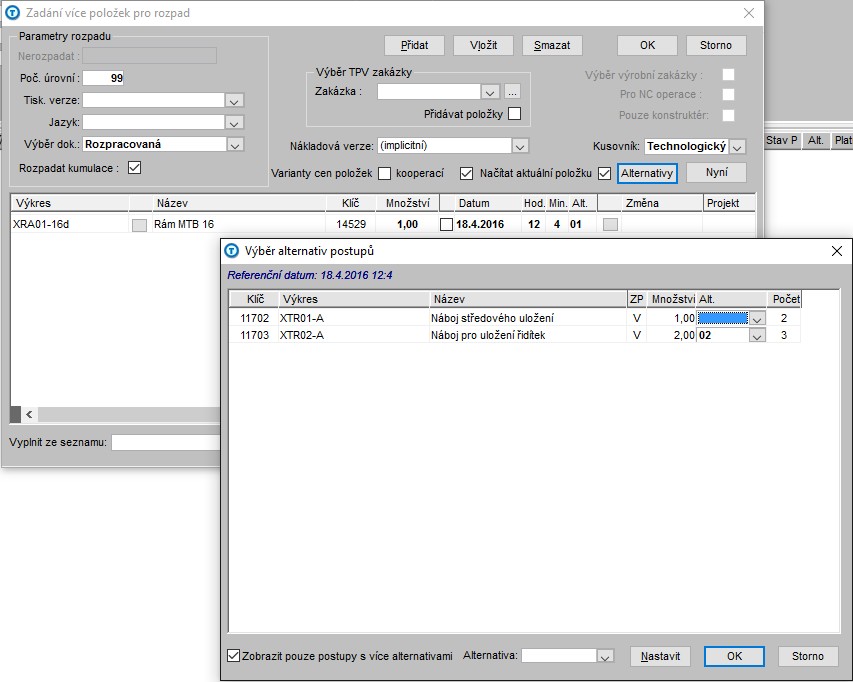Click the gray square button next to XRA01-16d

pos(139,225)
